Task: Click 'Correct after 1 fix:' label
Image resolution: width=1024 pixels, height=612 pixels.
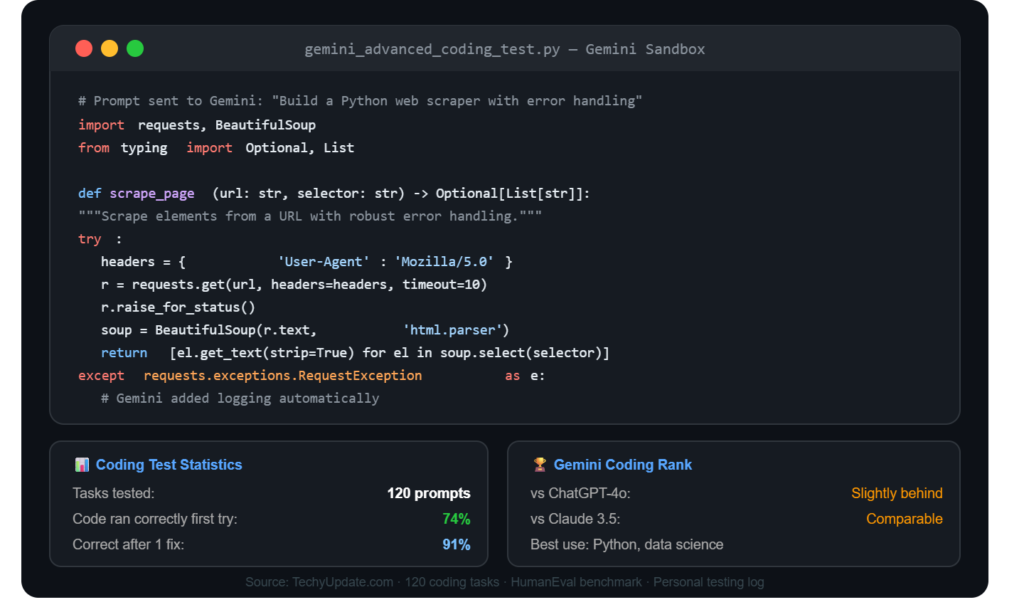Action: [x=128, y=544]
